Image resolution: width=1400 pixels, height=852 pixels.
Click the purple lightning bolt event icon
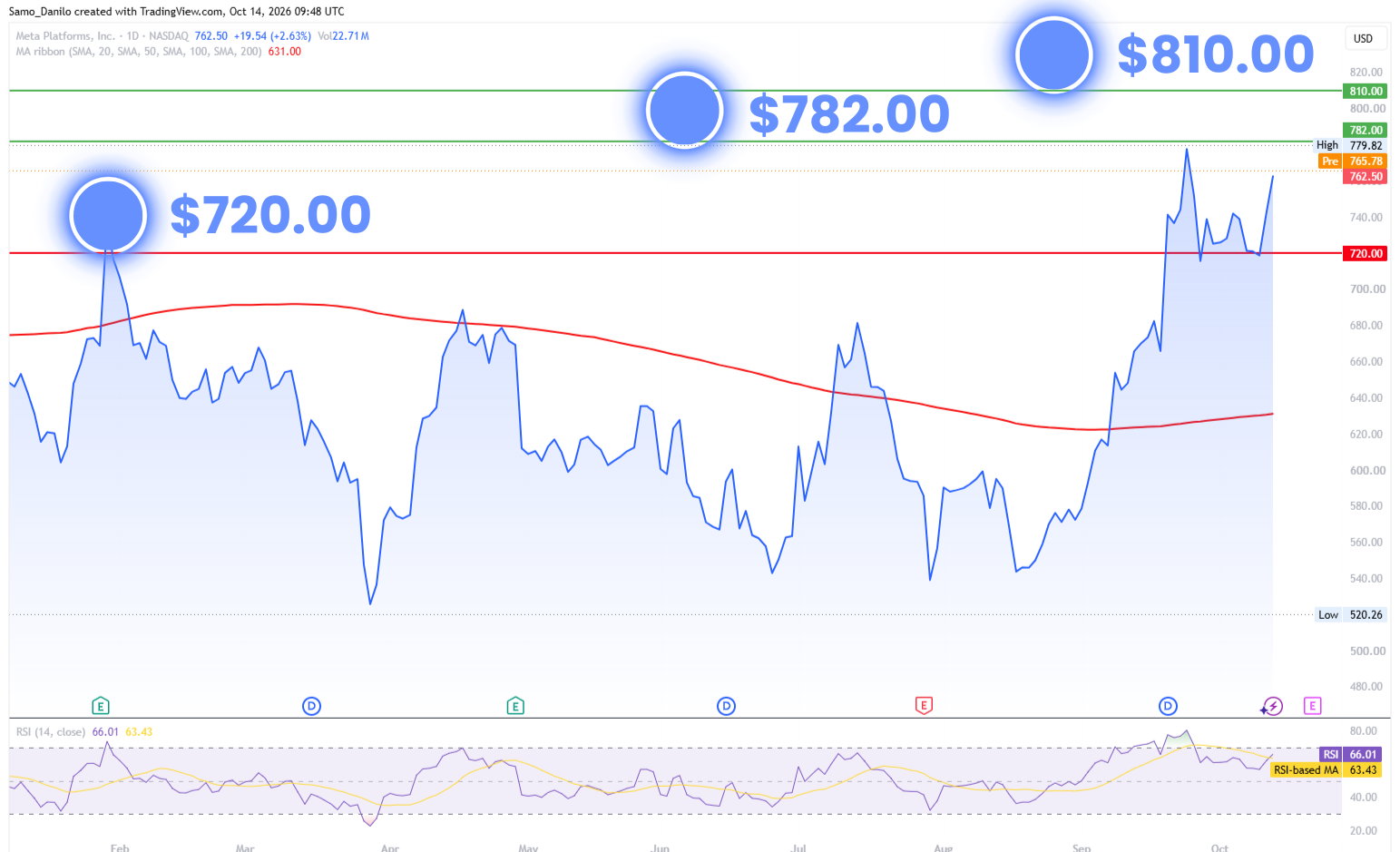click(1273, 706)
